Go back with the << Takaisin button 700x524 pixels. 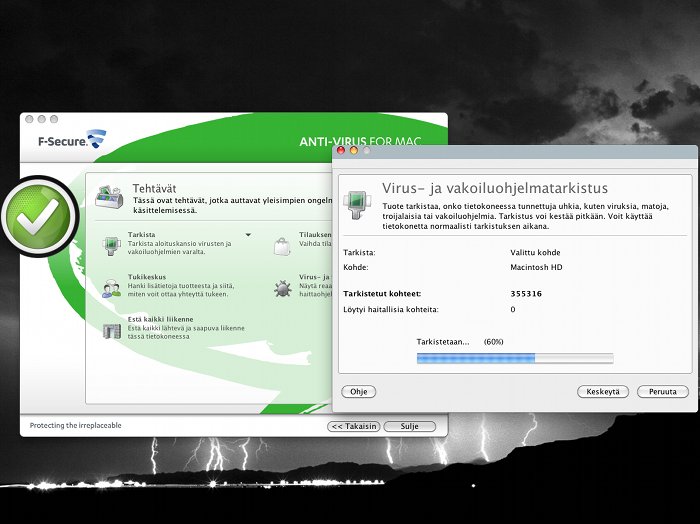pos(354,426)
